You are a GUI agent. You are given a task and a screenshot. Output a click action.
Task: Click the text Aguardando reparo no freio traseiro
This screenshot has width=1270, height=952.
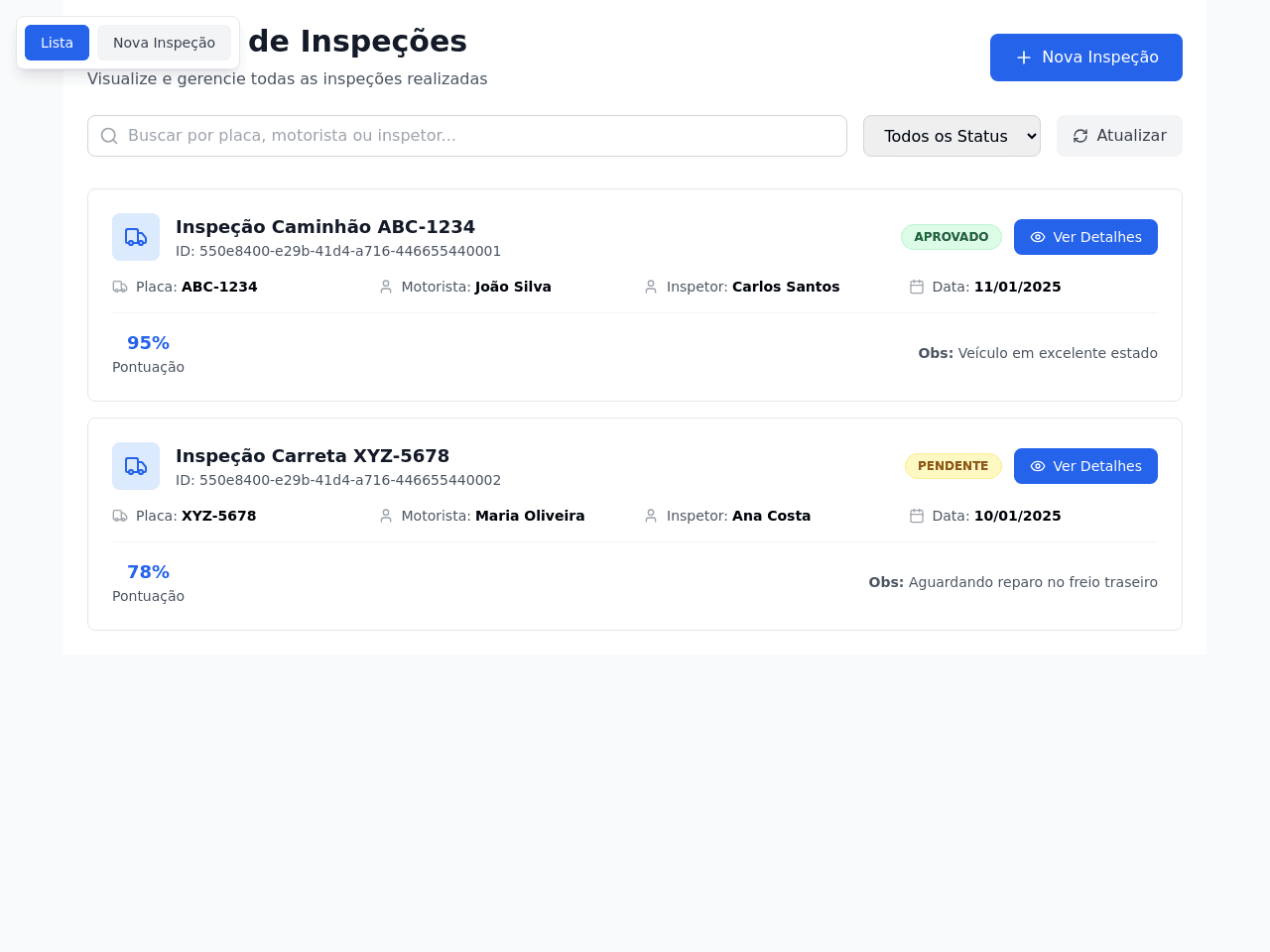click(1033, 582)
